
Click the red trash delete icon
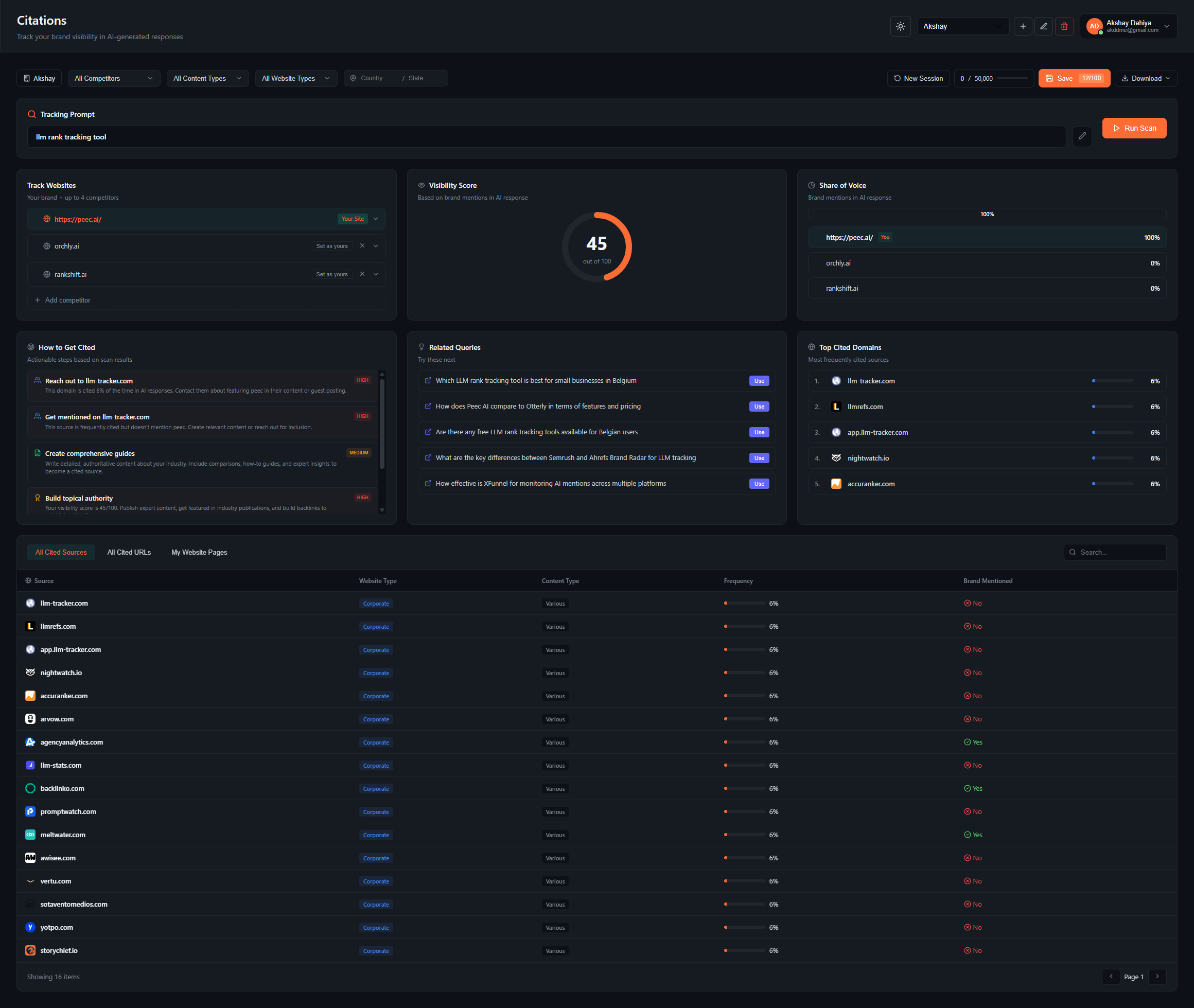click(1064, 26)
